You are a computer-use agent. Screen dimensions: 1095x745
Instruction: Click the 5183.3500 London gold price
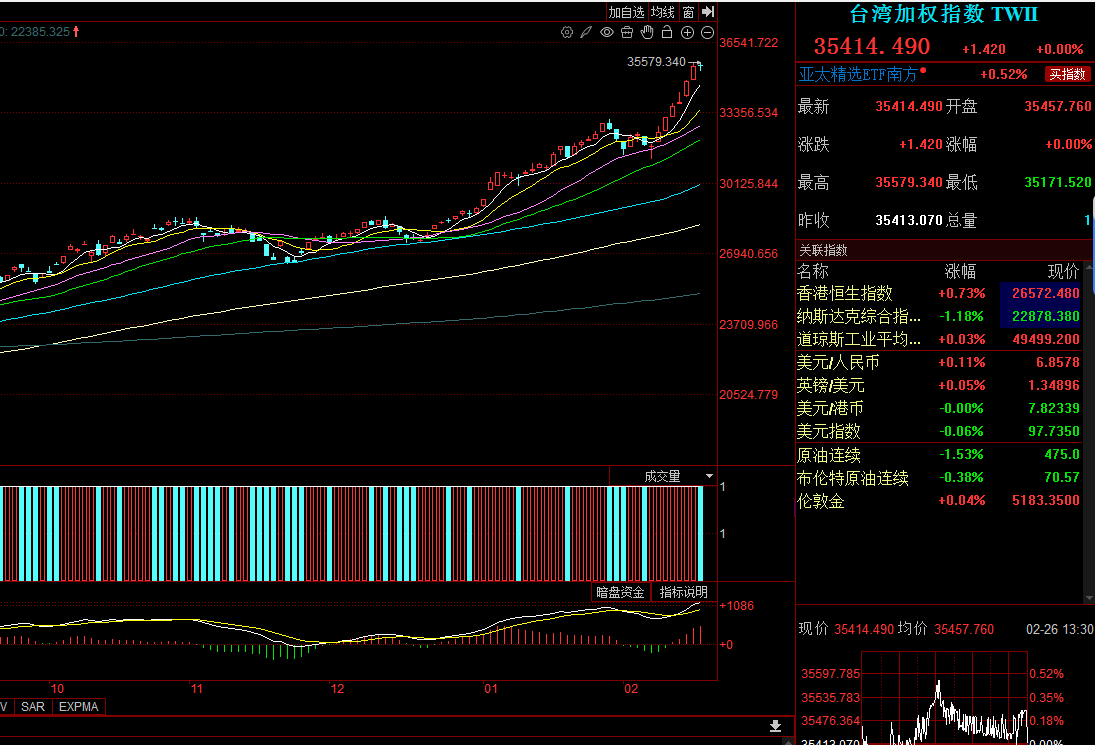pos(1046,501)
